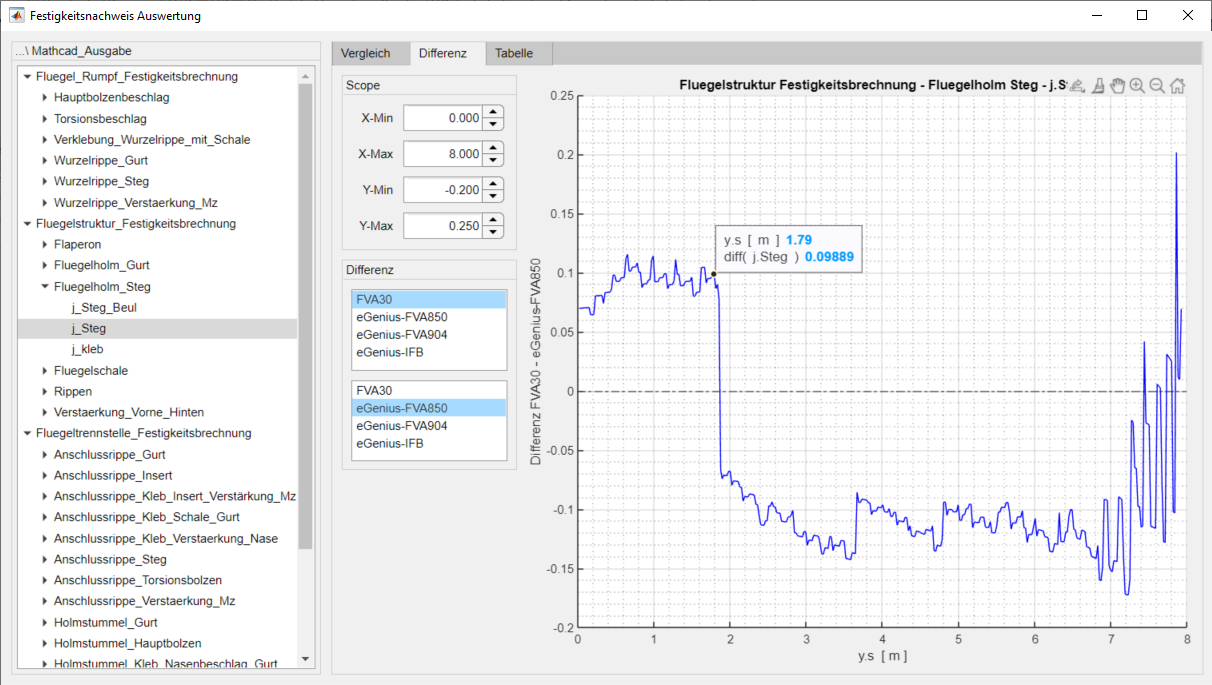Activate the data brushing tool
The height and width of the screenshot is (685, 1212).
tap(1098, 86)
